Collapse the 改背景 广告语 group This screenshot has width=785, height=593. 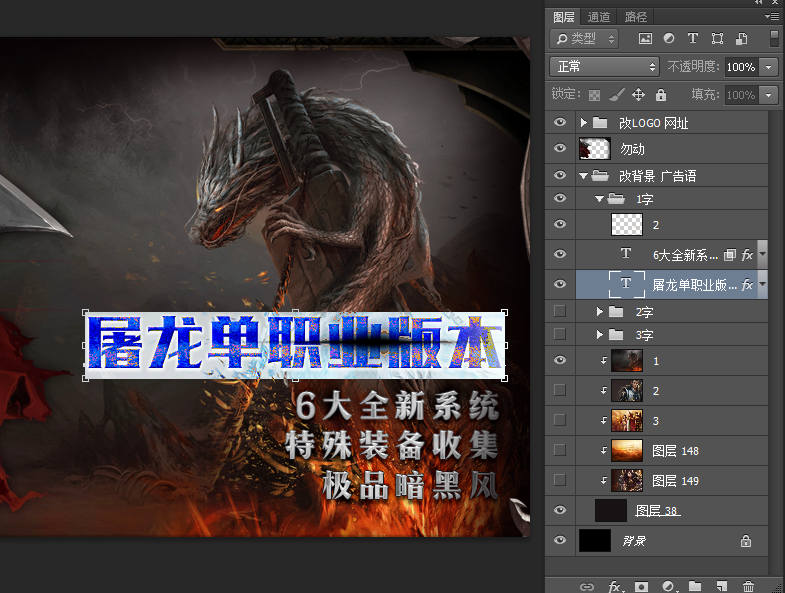point(583,176)
